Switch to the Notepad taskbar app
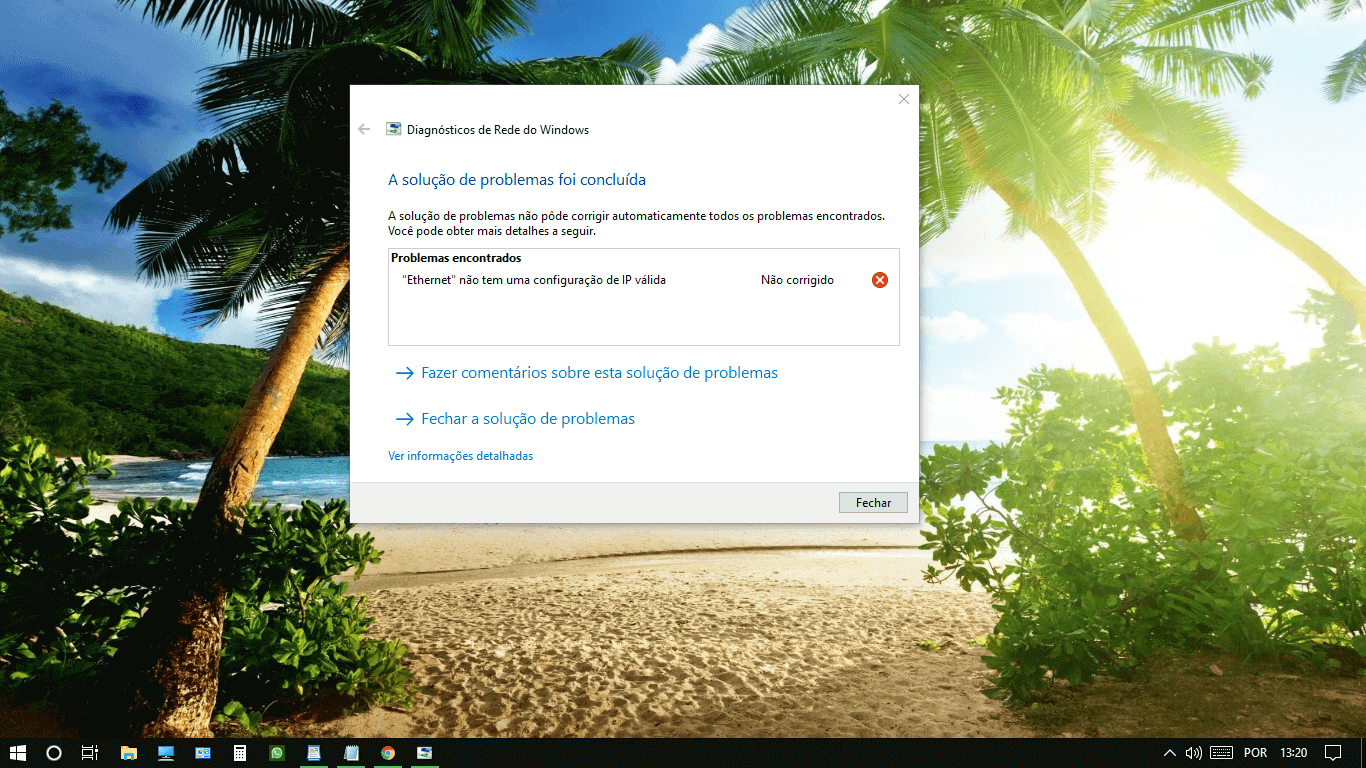This screenshot has width=1366, height=768. tap(351, 753)
